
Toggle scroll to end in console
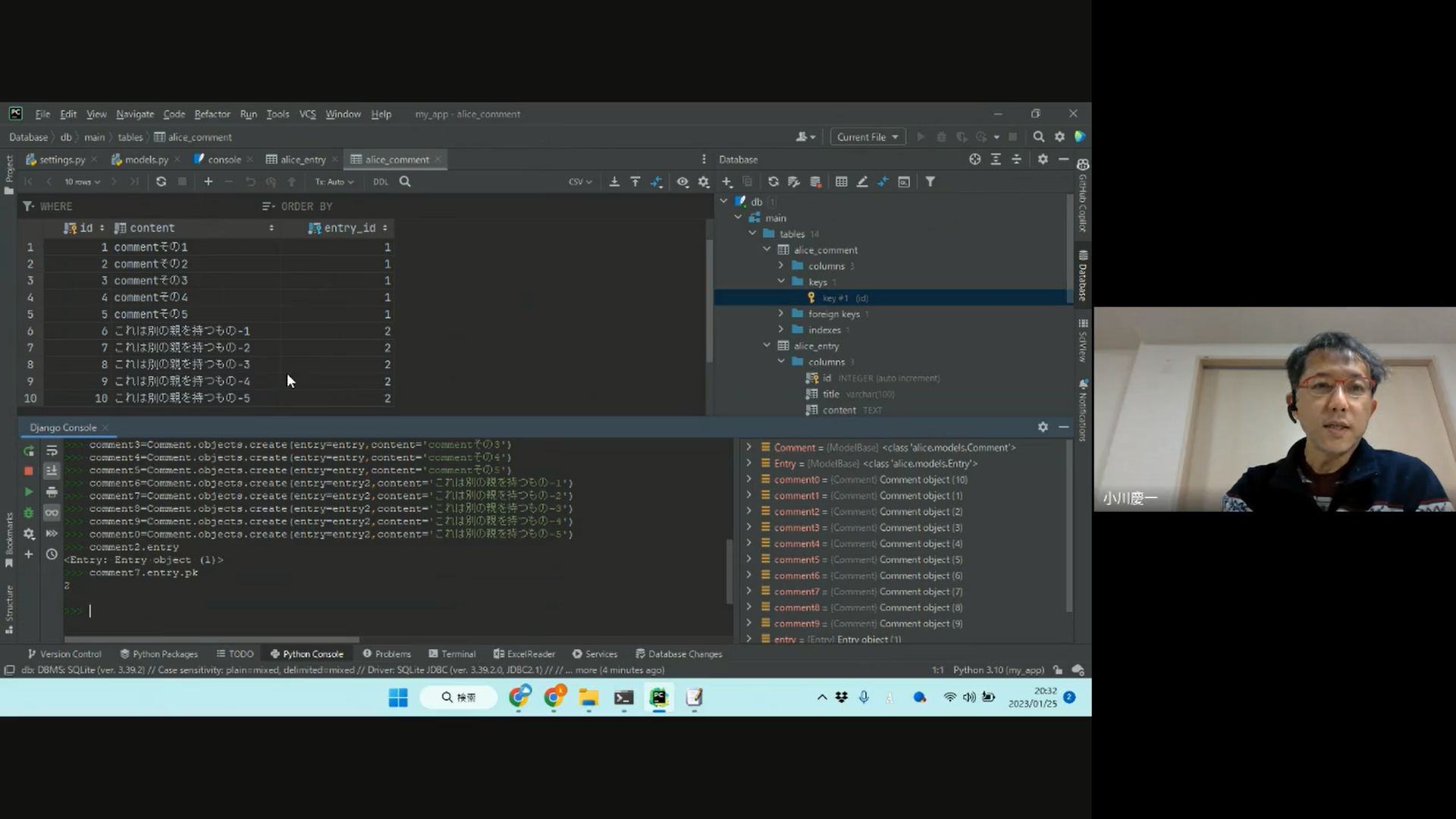pyautogui.click(x=52, y=471)
